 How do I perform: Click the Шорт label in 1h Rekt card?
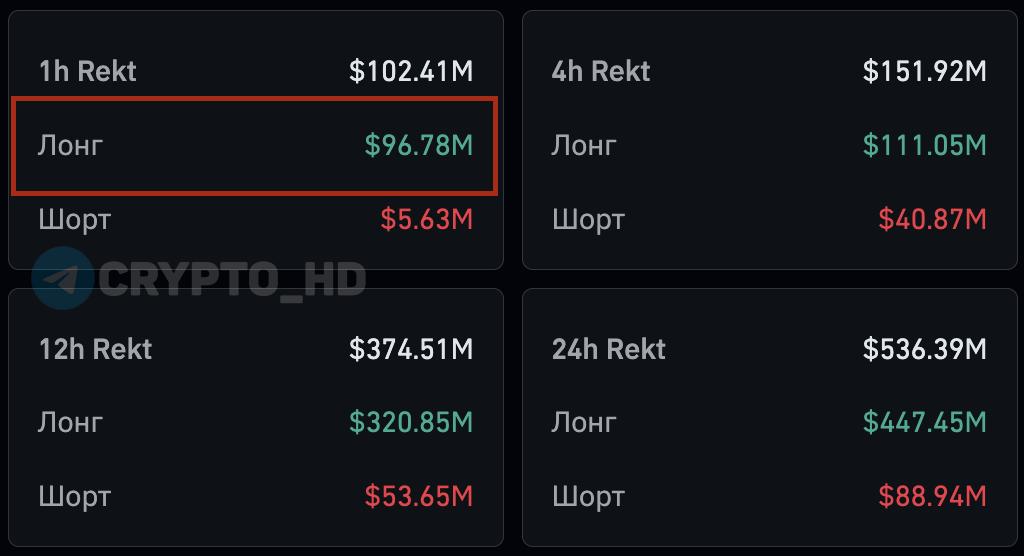tap(74, 220)
